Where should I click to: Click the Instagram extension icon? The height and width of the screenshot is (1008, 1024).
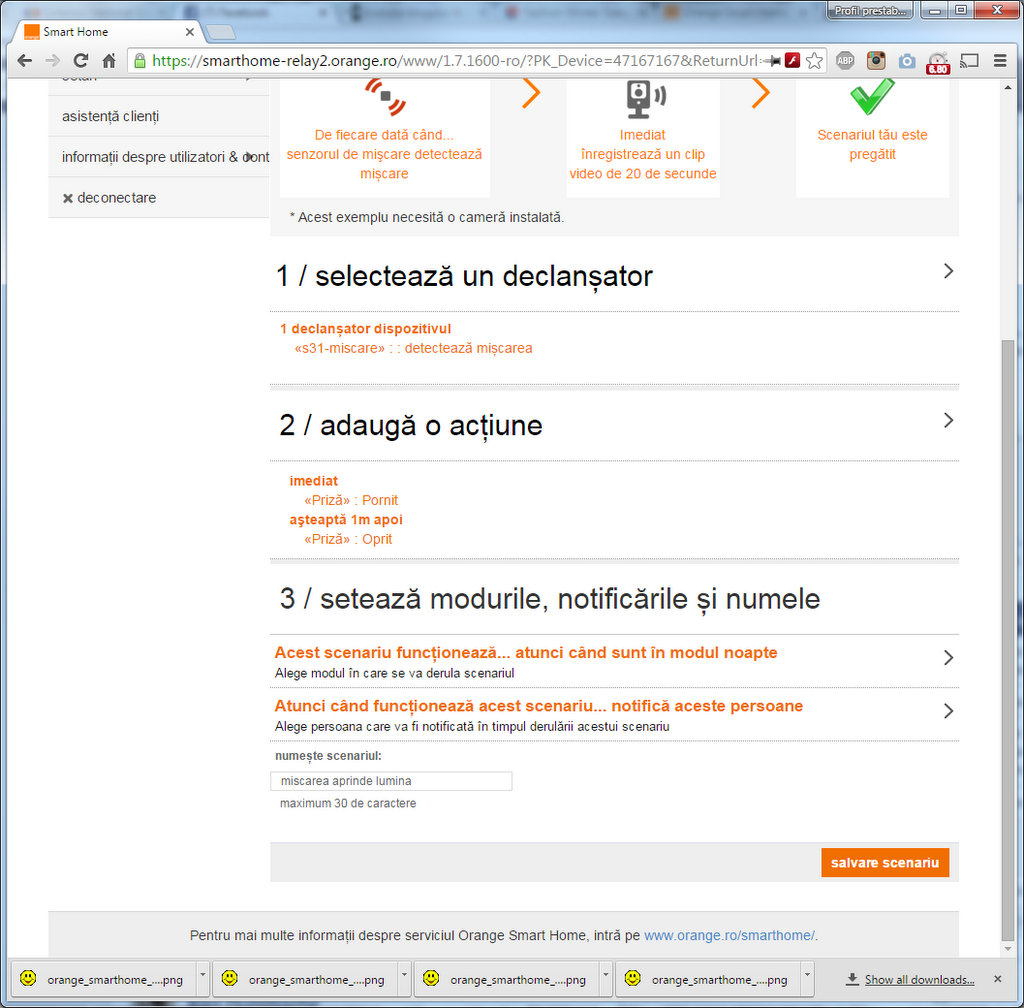pyautogui.click(x=876, y=61)
